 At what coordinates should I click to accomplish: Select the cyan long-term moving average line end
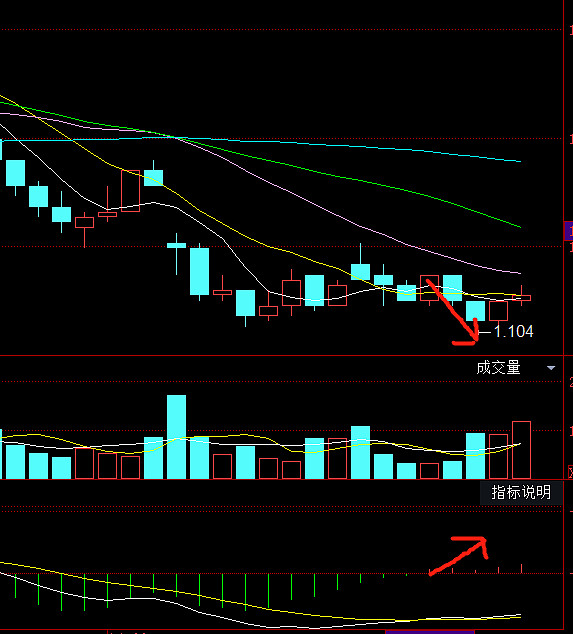pos(519,161)
